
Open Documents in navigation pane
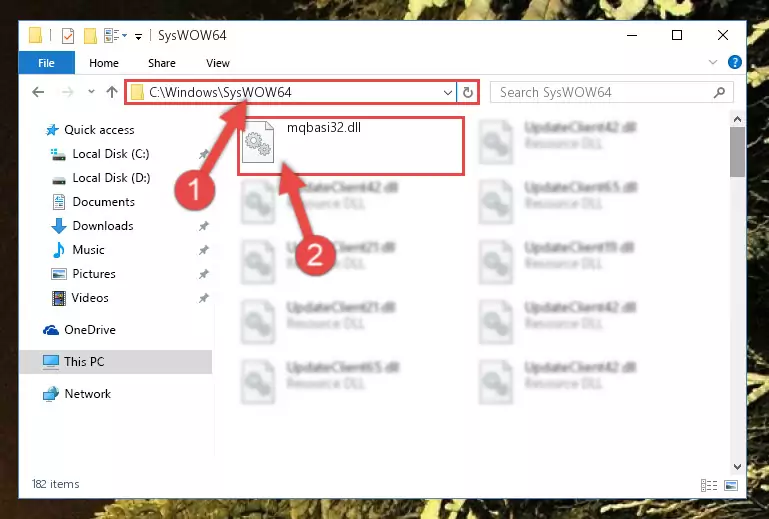(103, 202)
